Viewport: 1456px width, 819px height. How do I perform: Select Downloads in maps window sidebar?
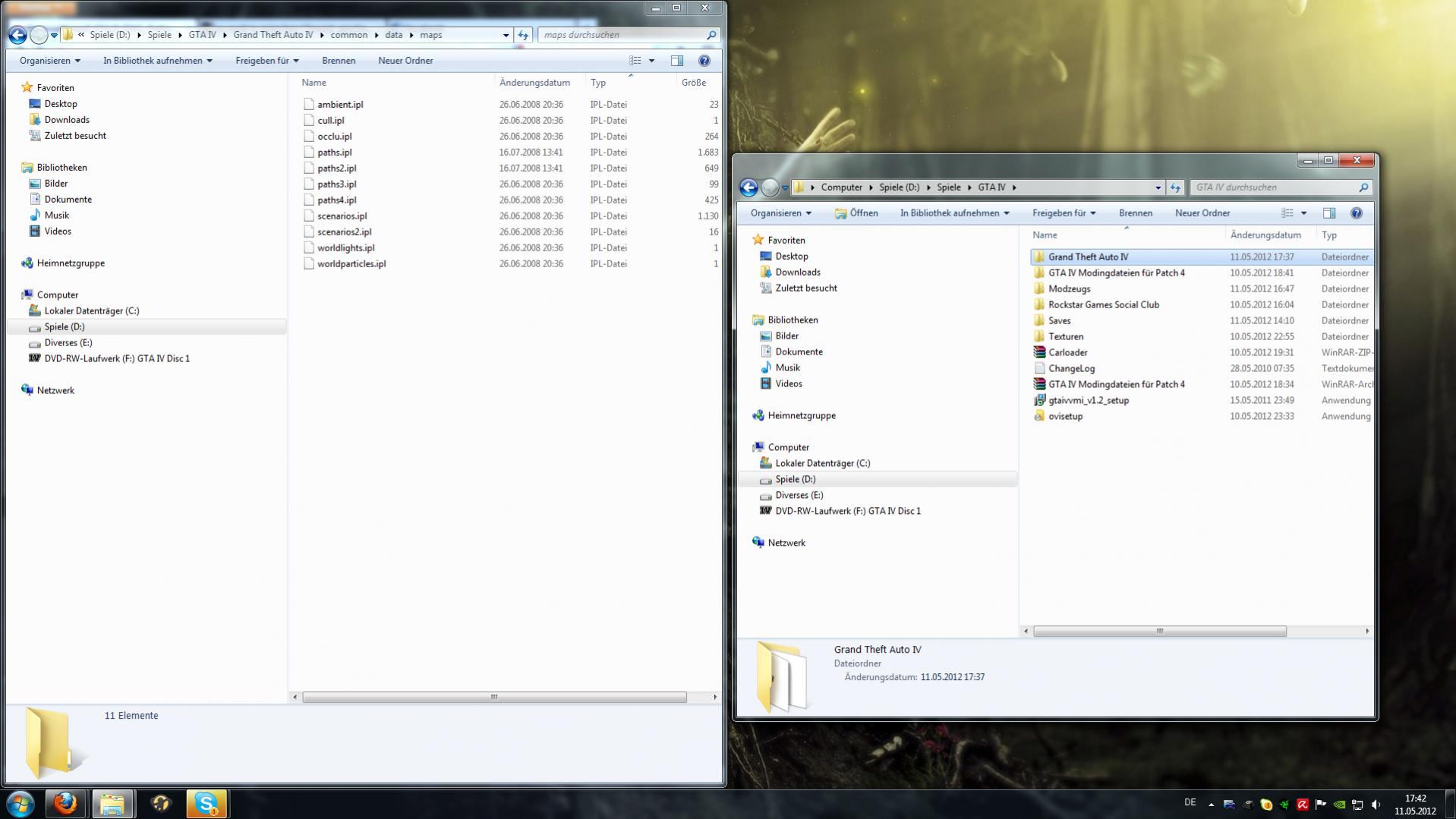(x=67, y=120)
